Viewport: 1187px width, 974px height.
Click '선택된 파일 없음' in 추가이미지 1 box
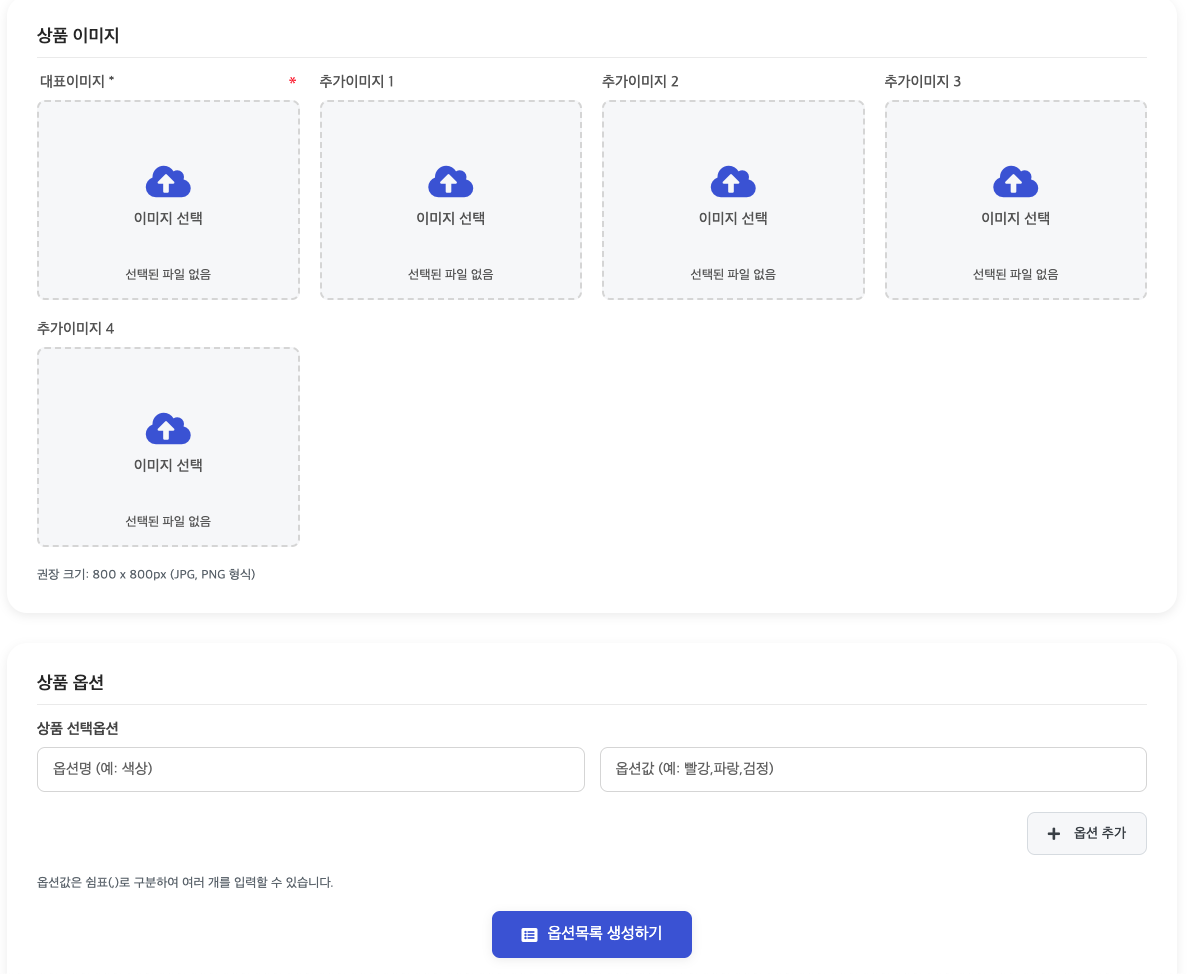pyautogui.click(x=450, y=274)
